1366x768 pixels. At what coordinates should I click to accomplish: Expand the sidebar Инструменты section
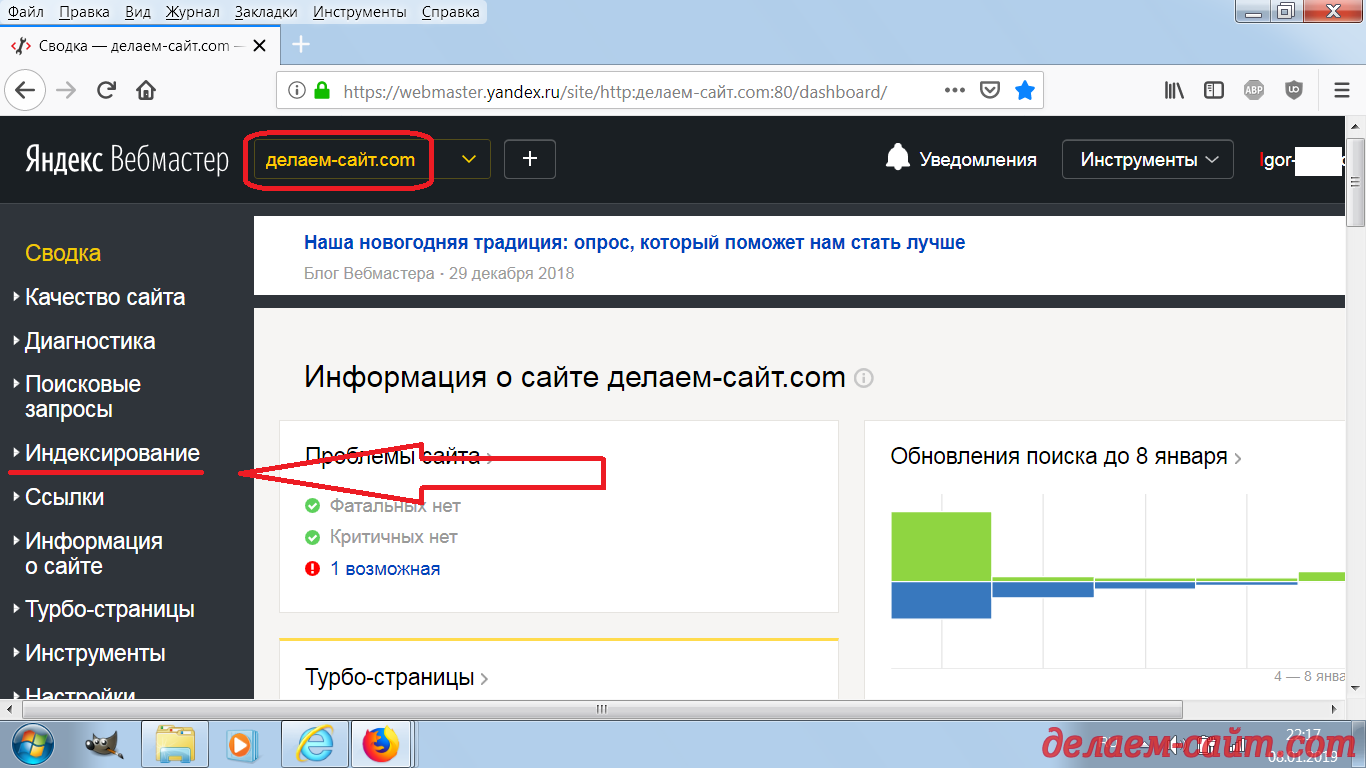point(95,653)
